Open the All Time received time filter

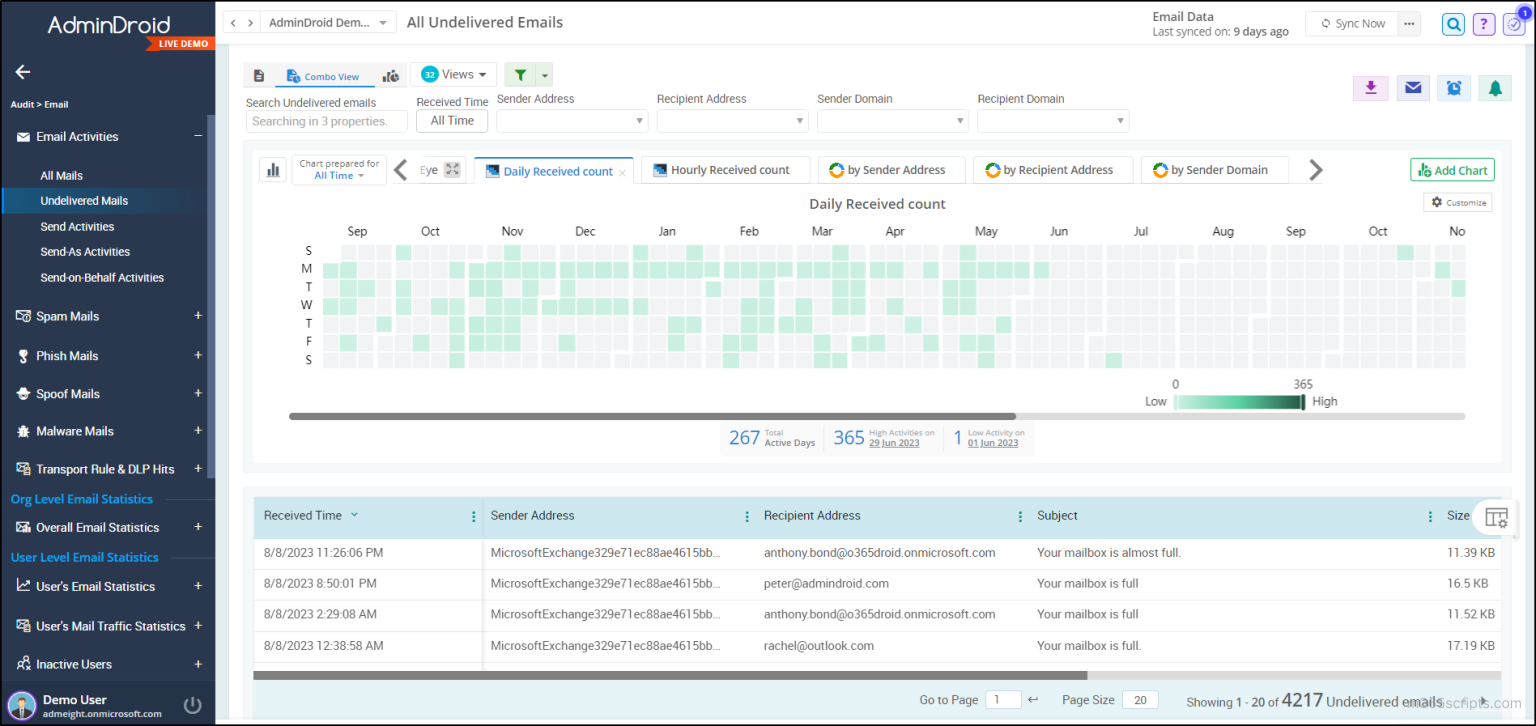coord(452,120)
